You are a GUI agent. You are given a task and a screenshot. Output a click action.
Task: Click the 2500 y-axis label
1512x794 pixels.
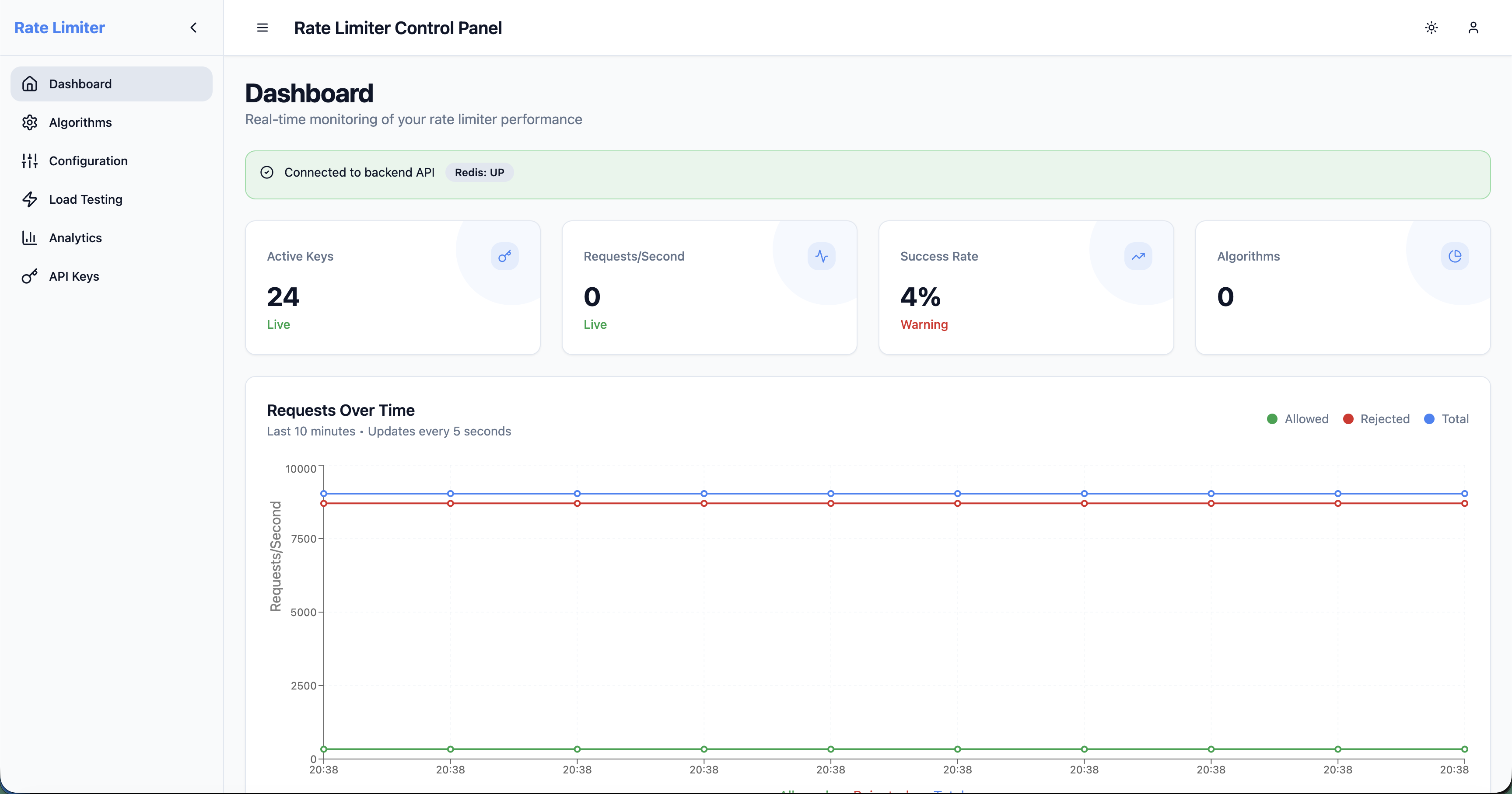point(304,686)
